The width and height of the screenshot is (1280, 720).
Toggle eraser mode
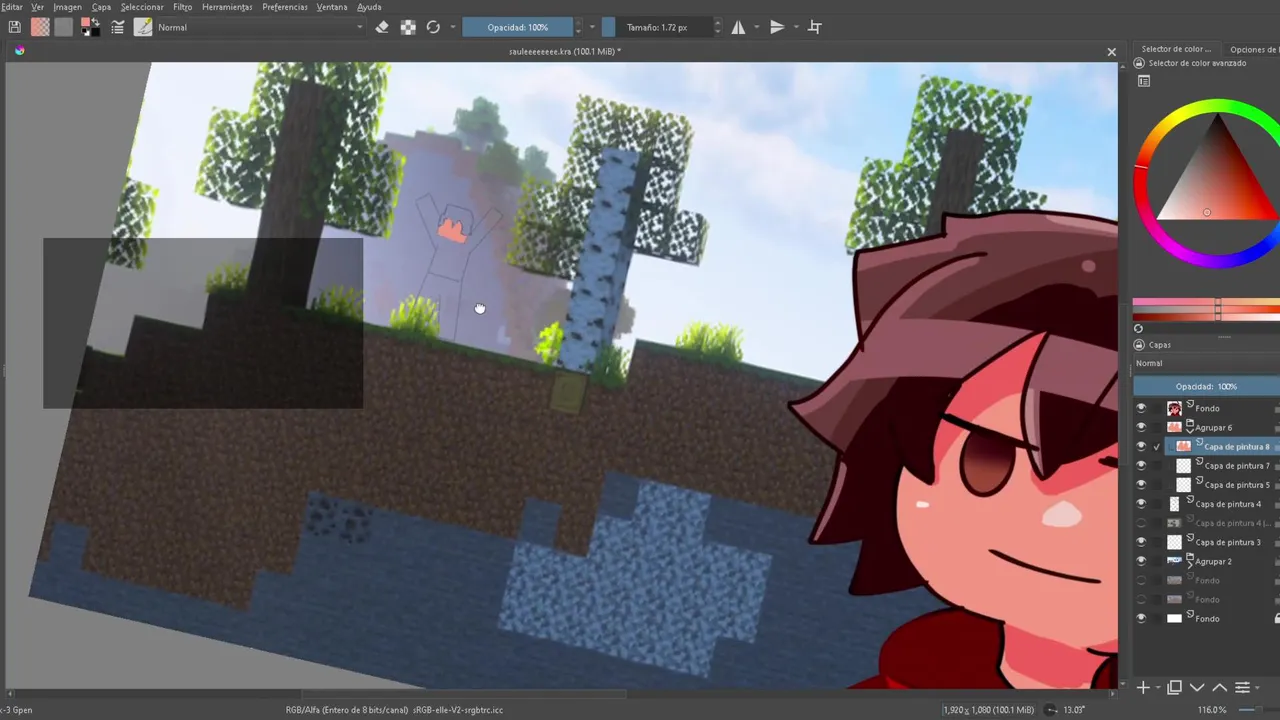(382, 28)
